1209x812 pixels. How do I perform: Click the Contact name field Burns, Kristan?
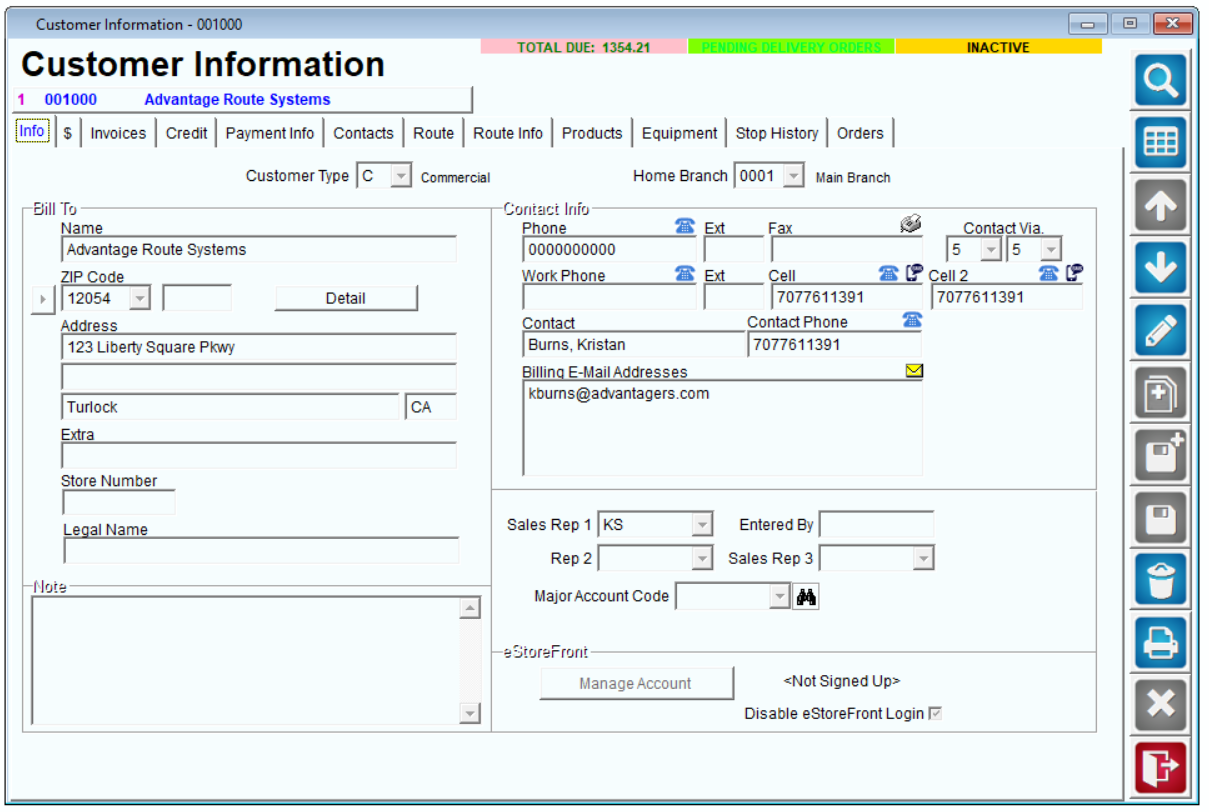633,345
